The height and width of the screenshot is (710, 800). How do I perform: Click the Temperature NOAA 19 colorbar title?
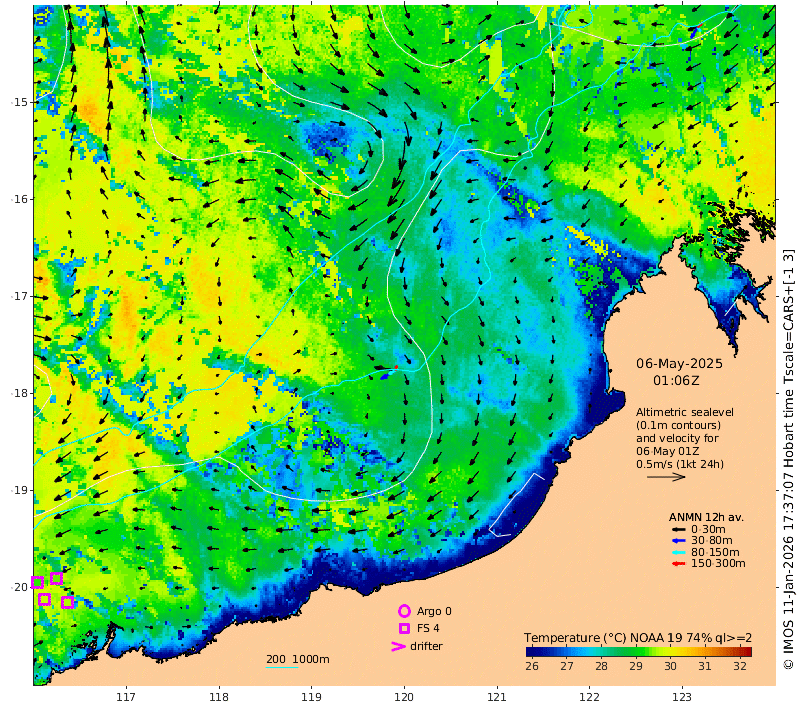pos(638,638)
